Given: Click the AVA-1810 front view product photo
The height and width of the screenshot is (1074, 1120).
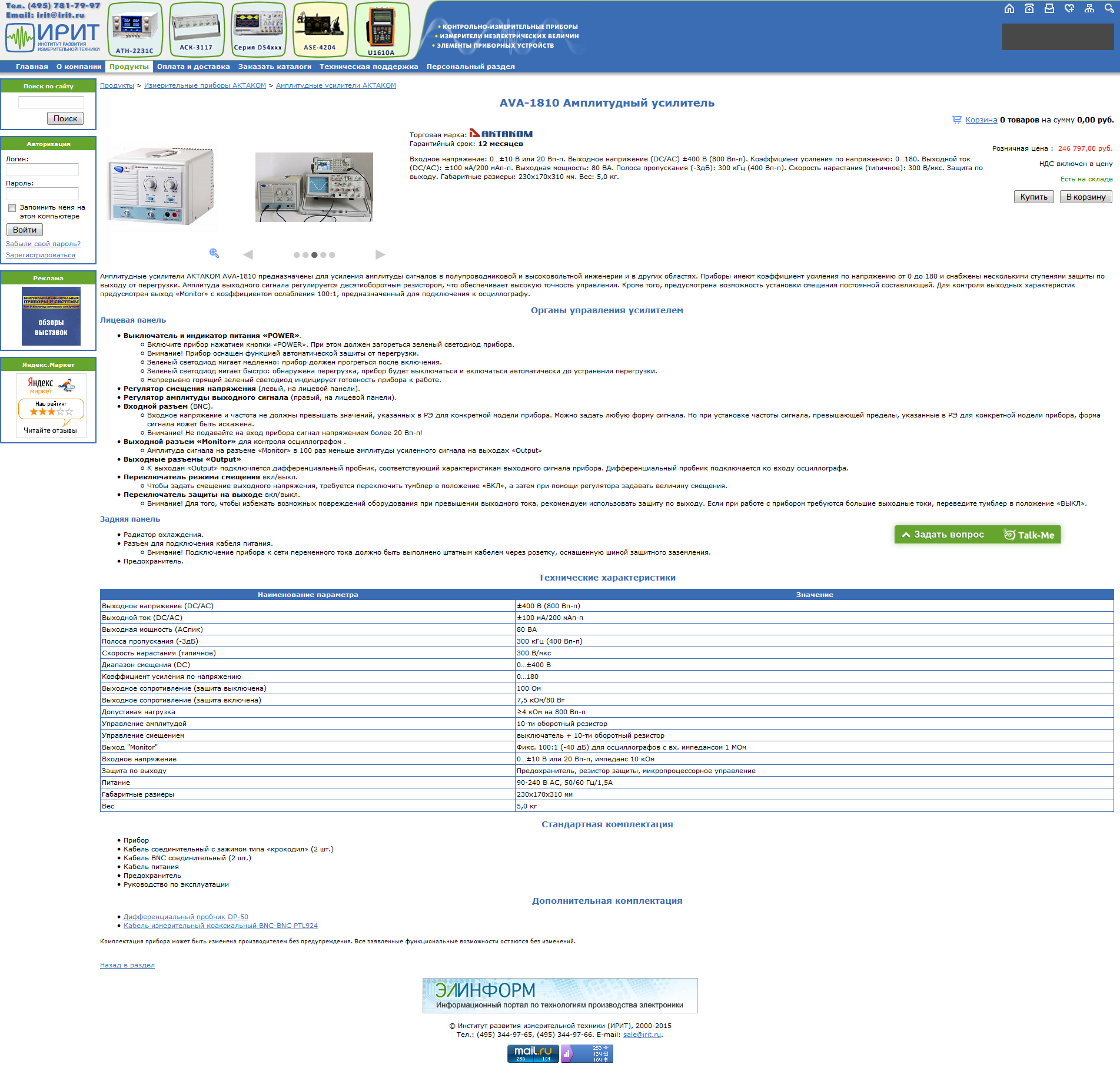Looking at the screenshot, I should (161, 187).
